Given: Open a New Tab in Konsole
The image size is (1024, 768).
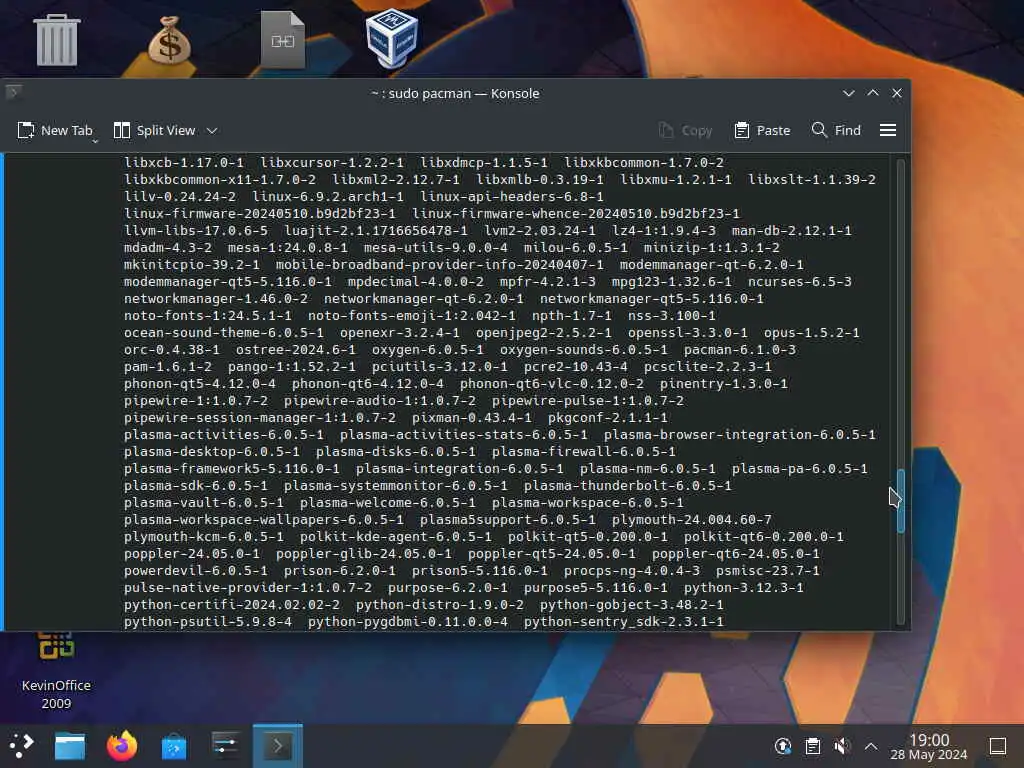Looking at the screenshot, I should (x=55, y=130).
